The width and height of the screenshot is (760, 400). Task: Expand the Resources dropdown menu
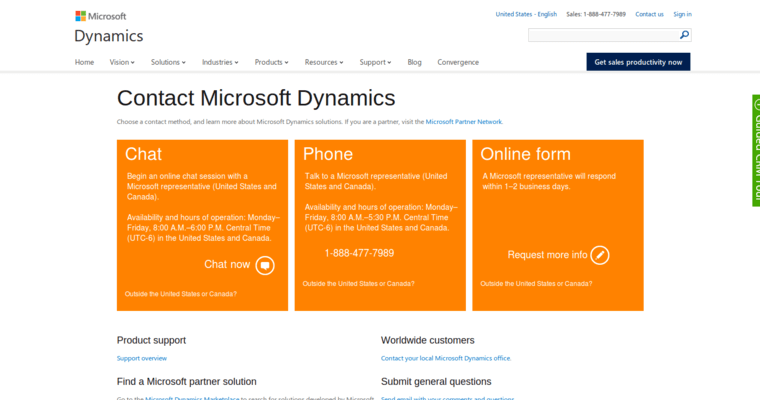[x=324, y=62]
